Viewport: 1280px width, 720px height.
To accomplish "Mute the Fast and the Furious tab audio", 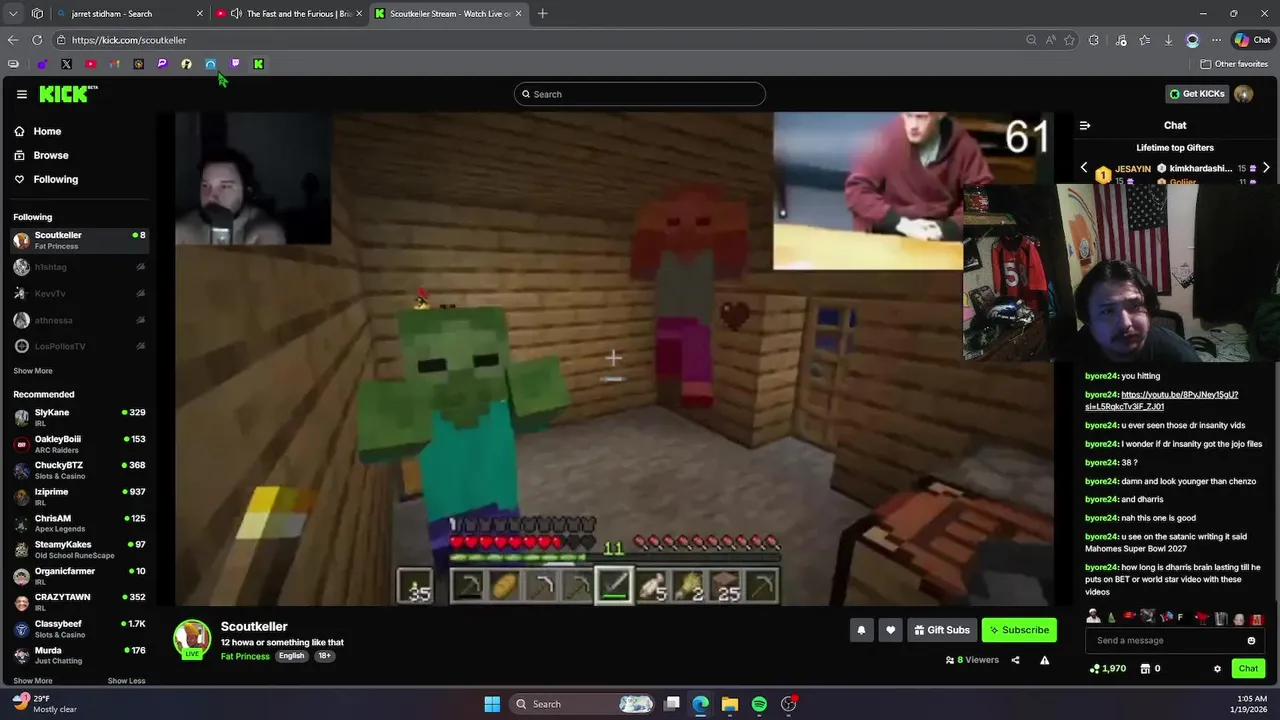I will coord(236,13).
